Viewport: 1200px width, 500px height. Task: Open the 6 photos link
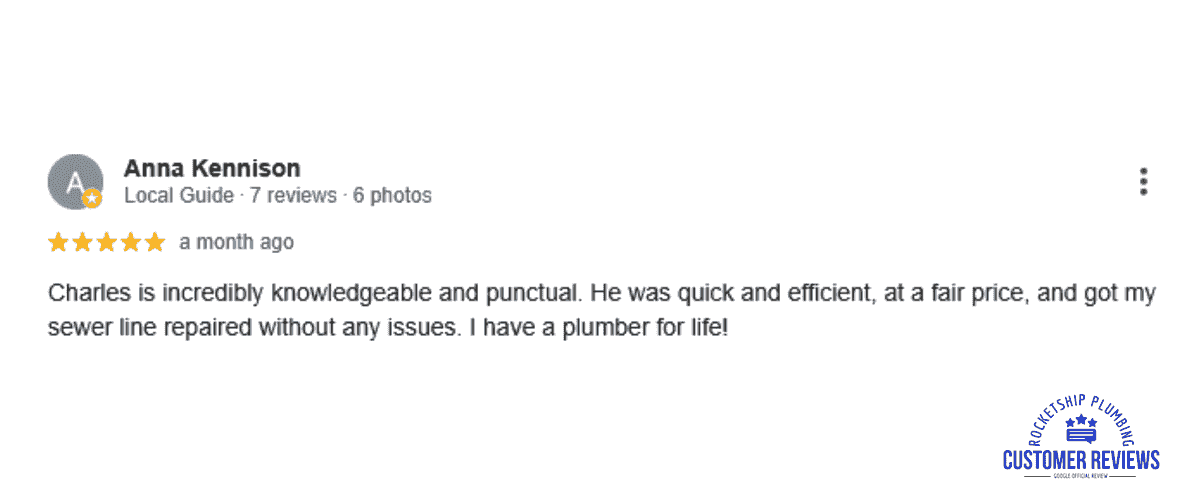[393, 196]
